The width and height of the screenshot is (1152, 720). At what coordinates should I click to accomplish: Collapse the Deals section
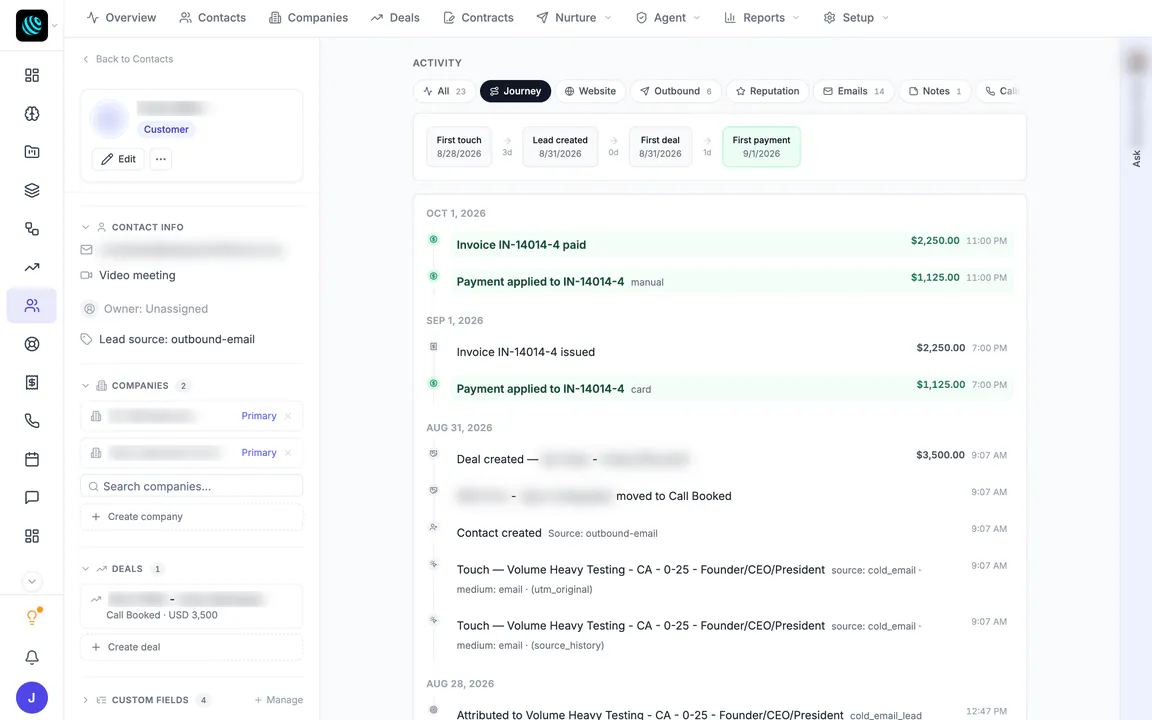pyautogui.click(x=85, y=569)
